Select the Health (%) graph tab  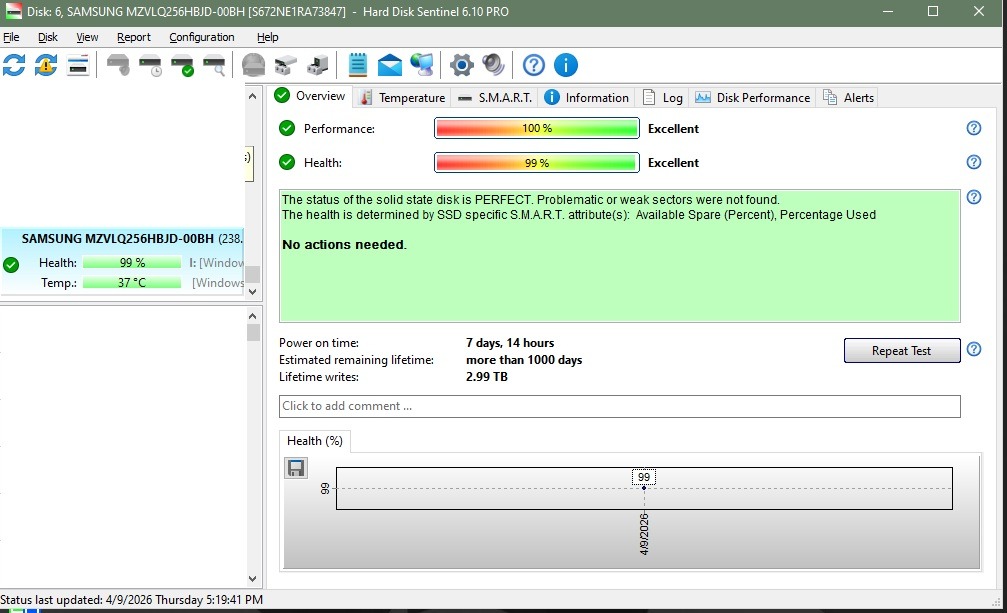(x=315, y=441)
